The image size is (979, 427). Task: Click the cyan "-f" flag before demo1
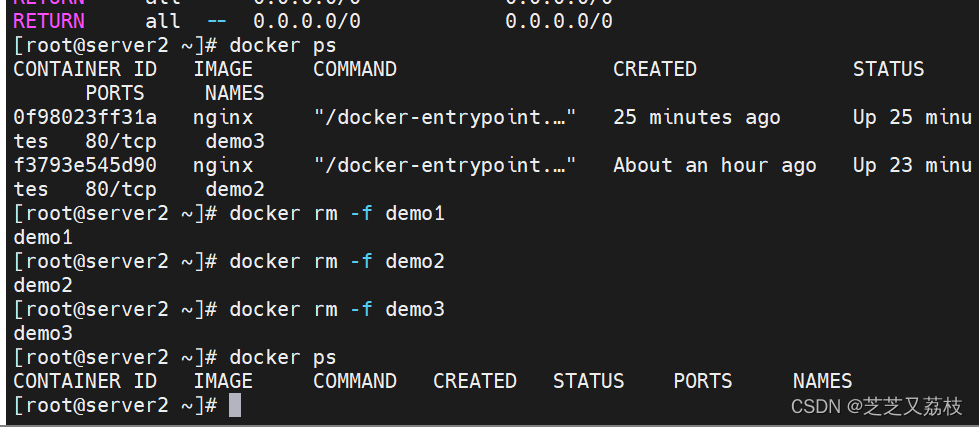click(x=361, y=213)
